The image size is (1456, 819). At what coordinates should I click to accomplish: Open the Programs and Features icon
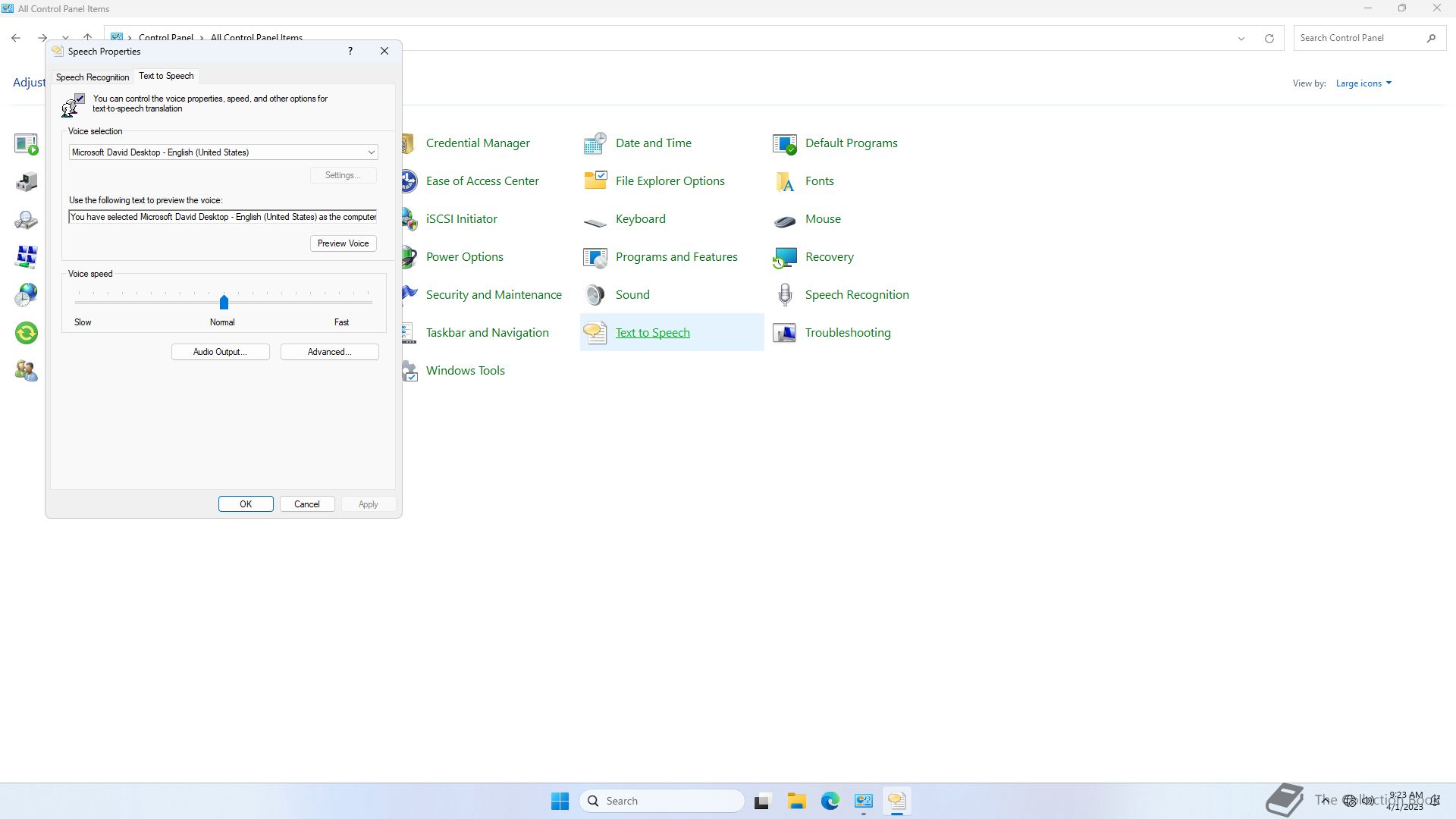[x=595, y=256]
